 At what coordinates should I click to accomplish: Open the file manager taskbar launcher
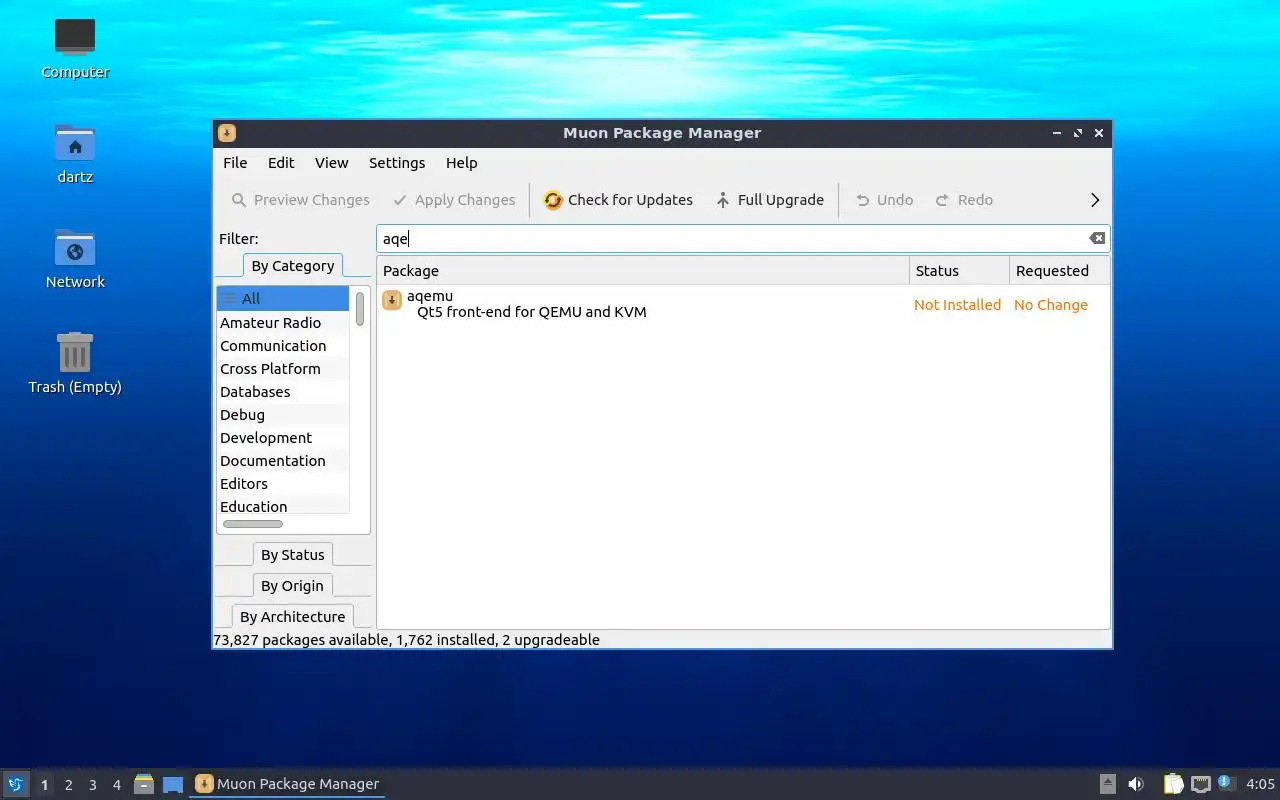tap(144, 784)
